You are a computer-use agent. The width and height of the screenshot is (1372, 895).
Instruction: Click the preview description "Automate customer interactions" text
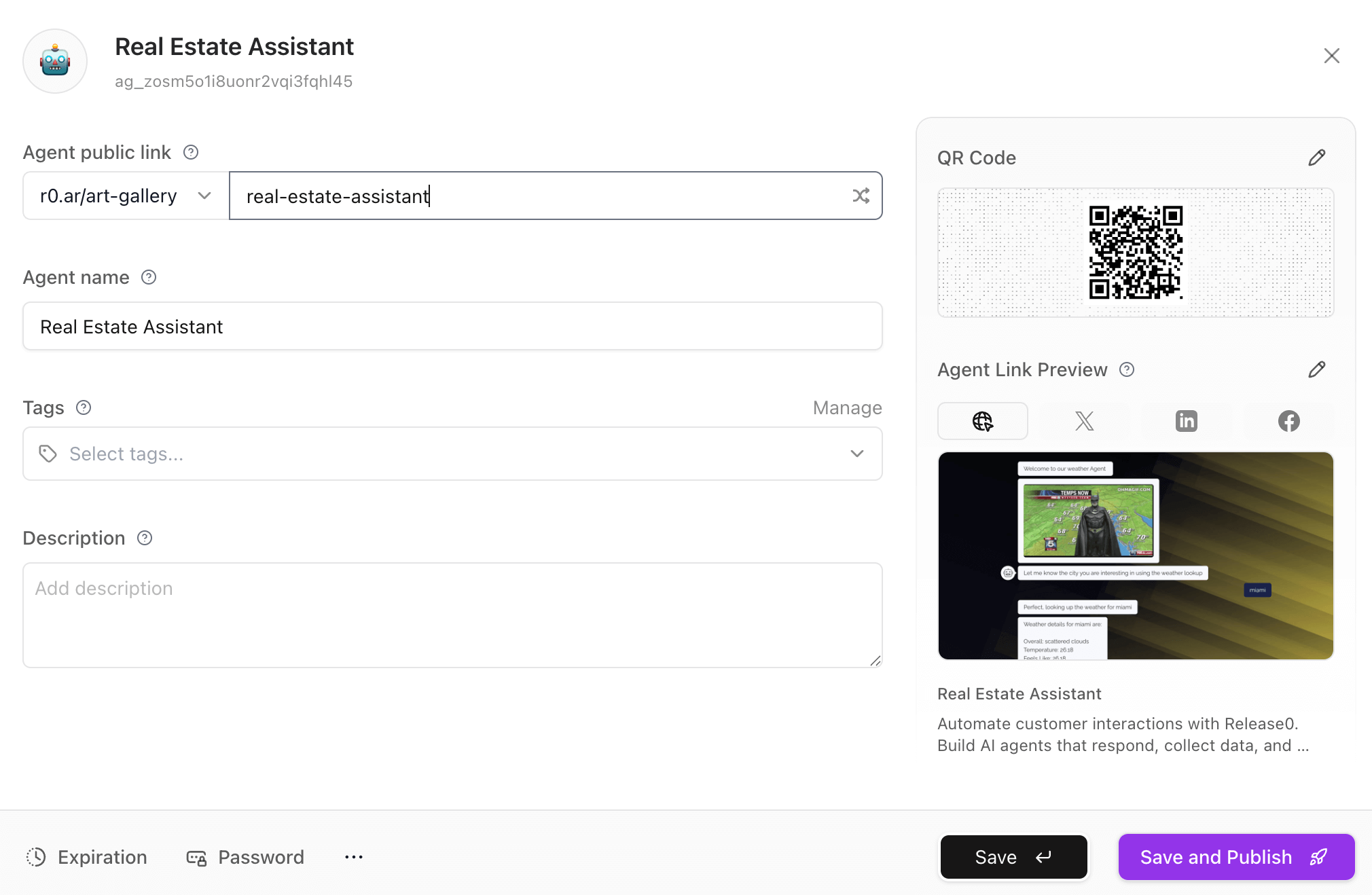coord(1123,735)
